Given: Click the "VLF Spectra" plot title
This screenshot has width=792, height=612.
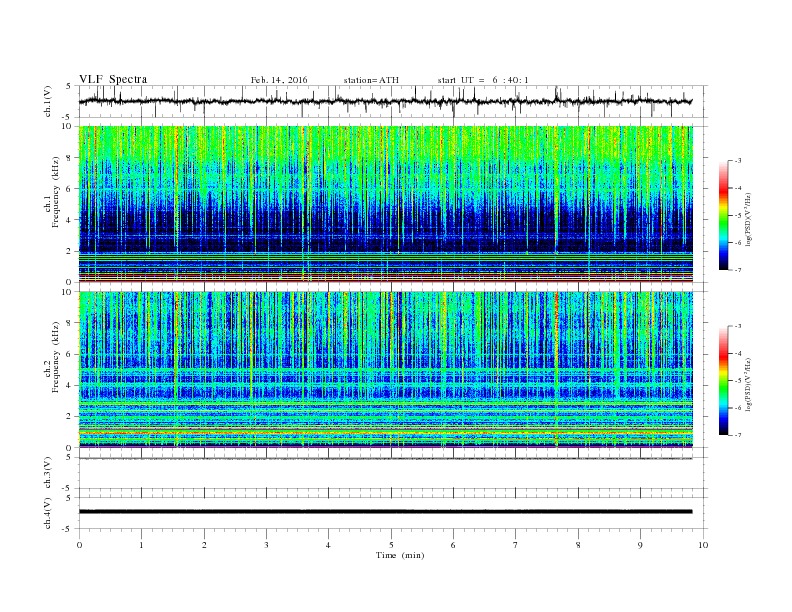Looking at the screenshot, I should (x=113, y=79).
